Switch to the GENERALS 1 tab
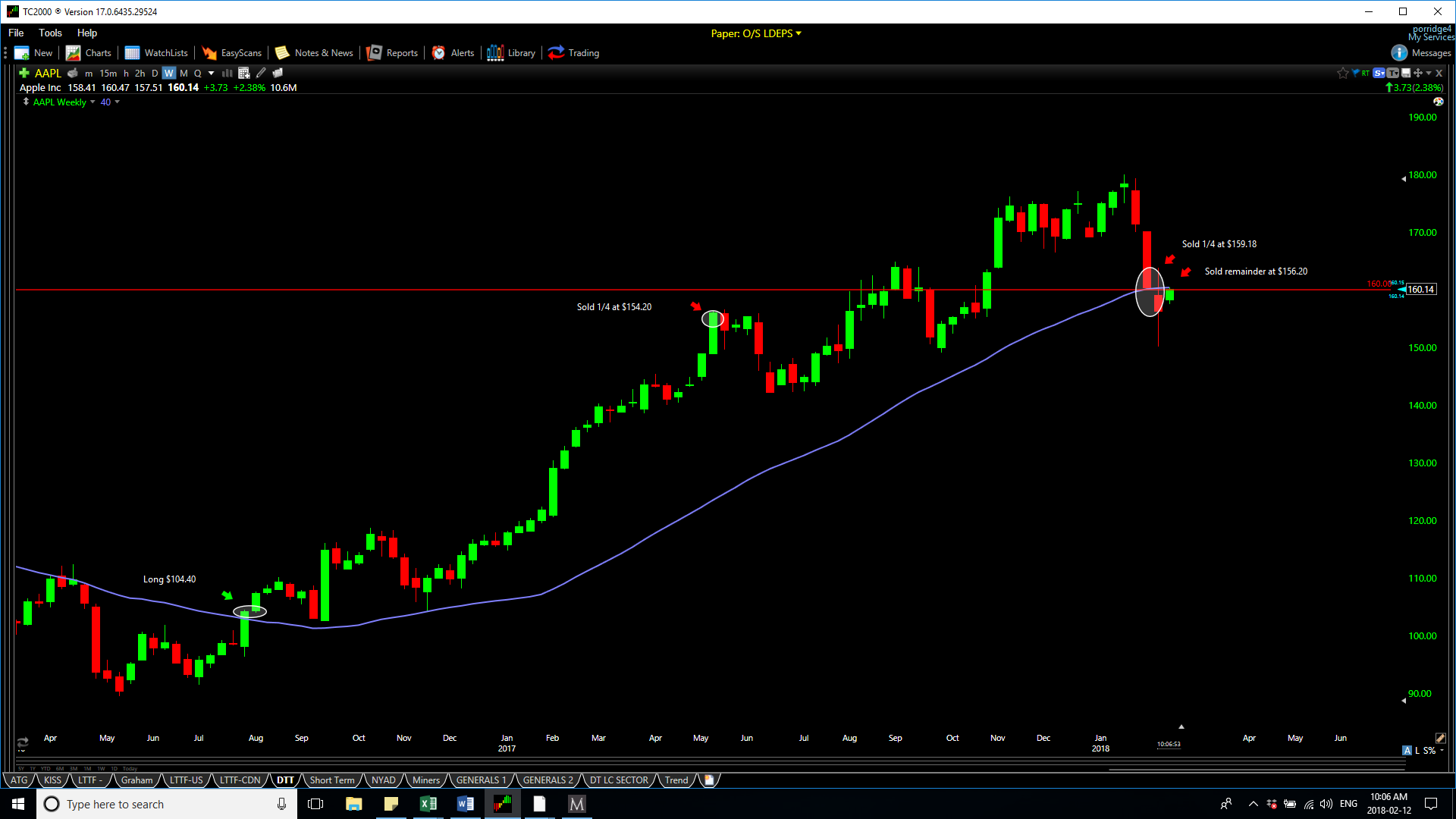The width and height of the screenshot is (1456, 819). point(482,780)
